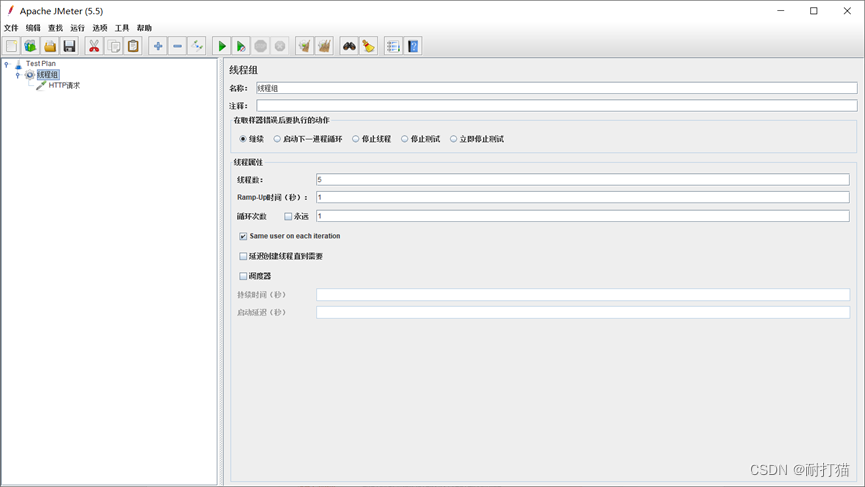
Task: Tick the 永远 checkbox
Action: 288,216
